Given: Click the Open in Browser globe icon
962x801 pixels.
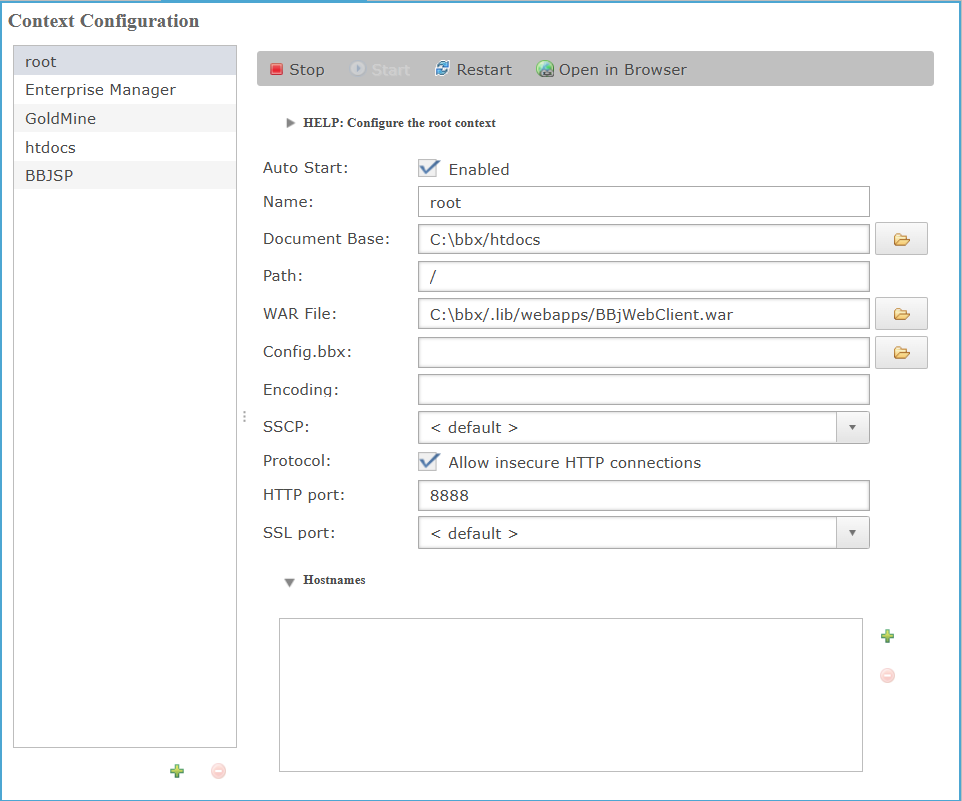Looking at the screenshot, I should (545, 69).
